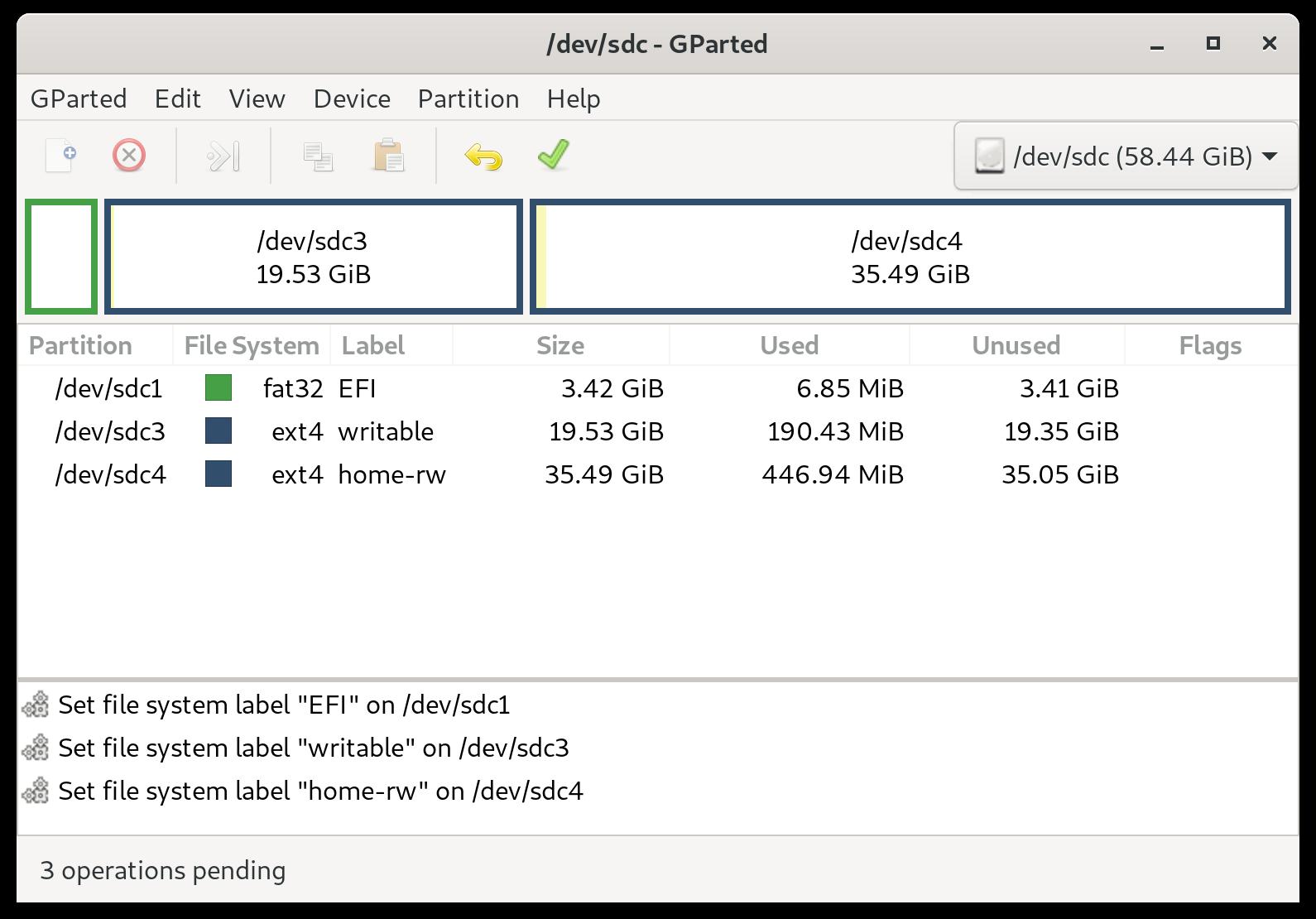Image resolution: width=1316 pixels, height=919 pixels.
Task: Open the GParted menu
Action: point(79,99)
